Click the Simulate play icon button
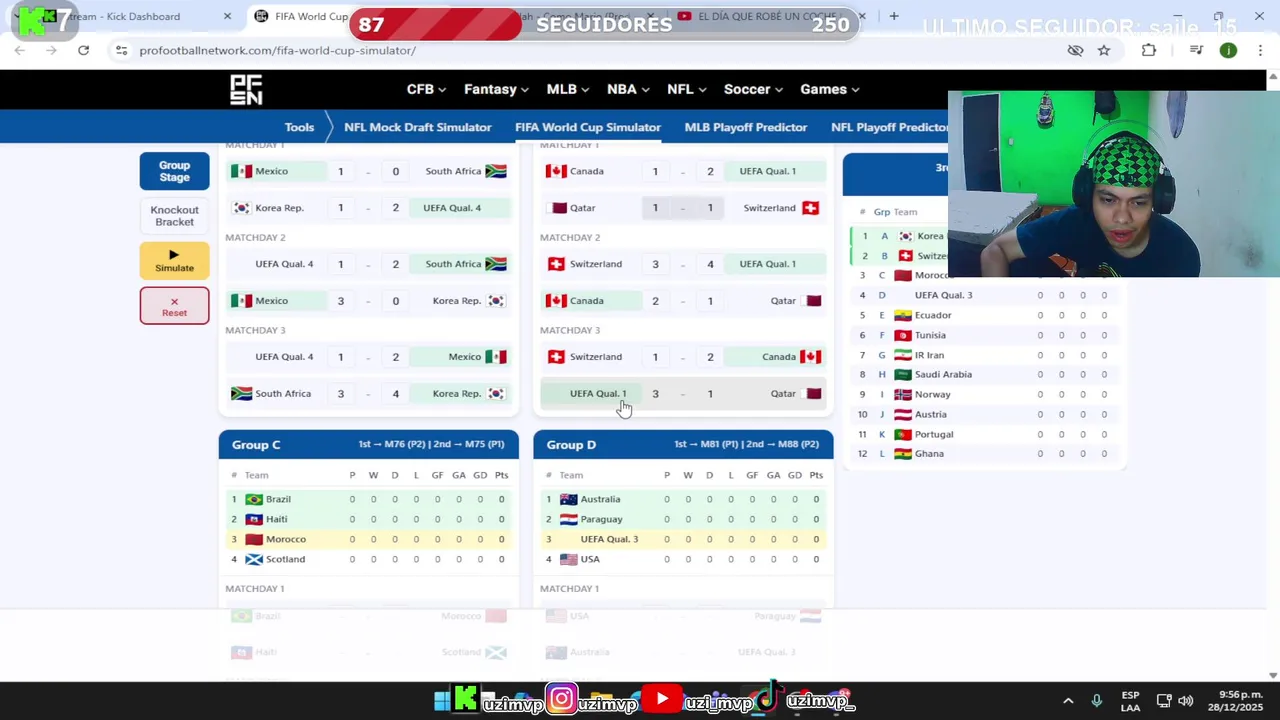The image size is (1280, 720). point(174,260)
